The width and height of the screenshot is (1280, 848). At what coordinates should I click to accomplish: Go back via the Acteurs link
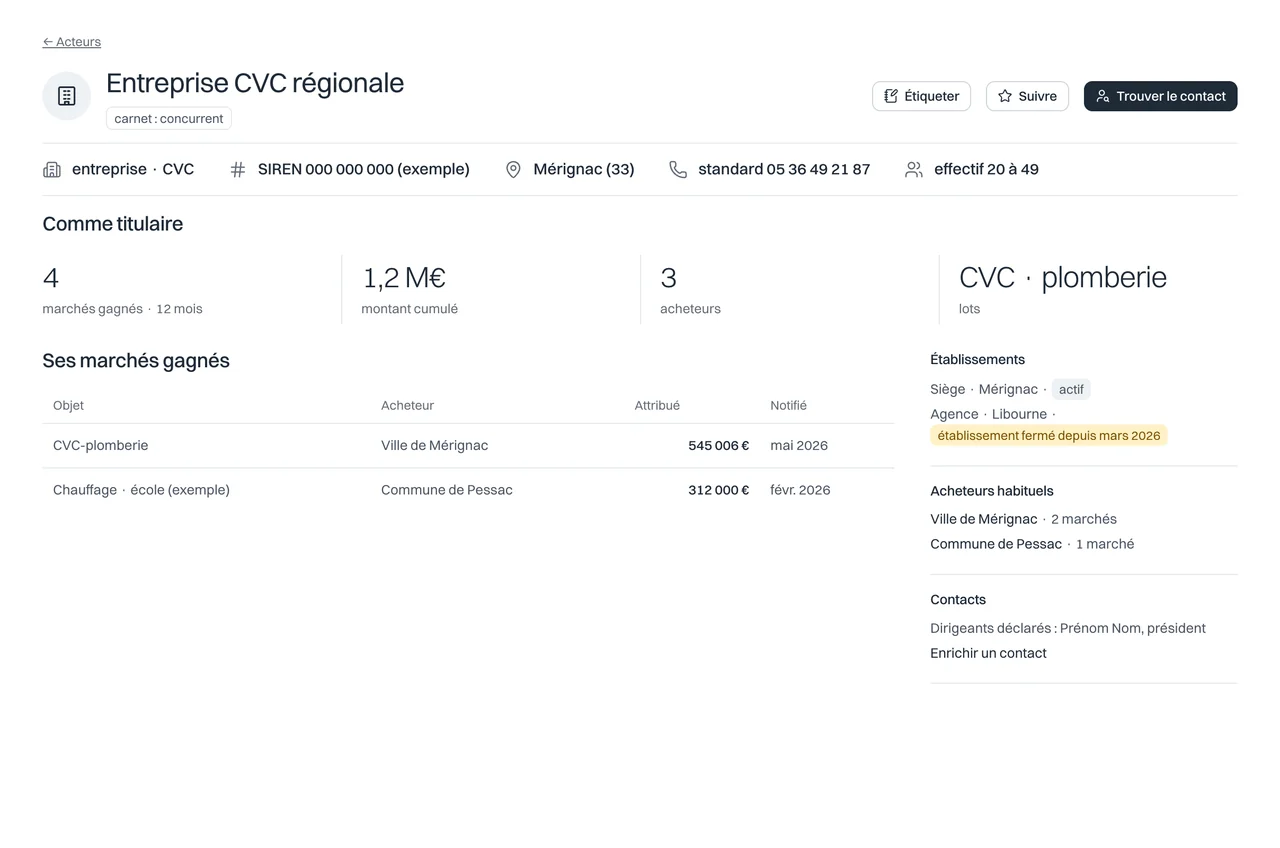point(71,42)
